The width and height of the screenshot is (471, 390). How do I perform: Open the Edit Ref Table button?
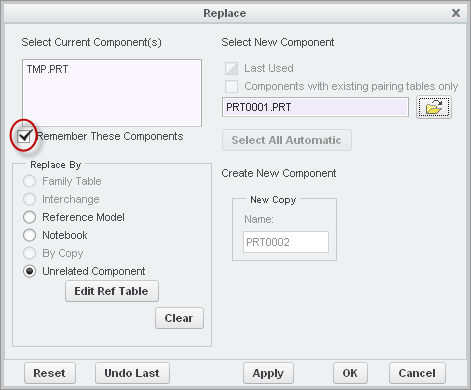pyautogui.click(x=112, y=291)
